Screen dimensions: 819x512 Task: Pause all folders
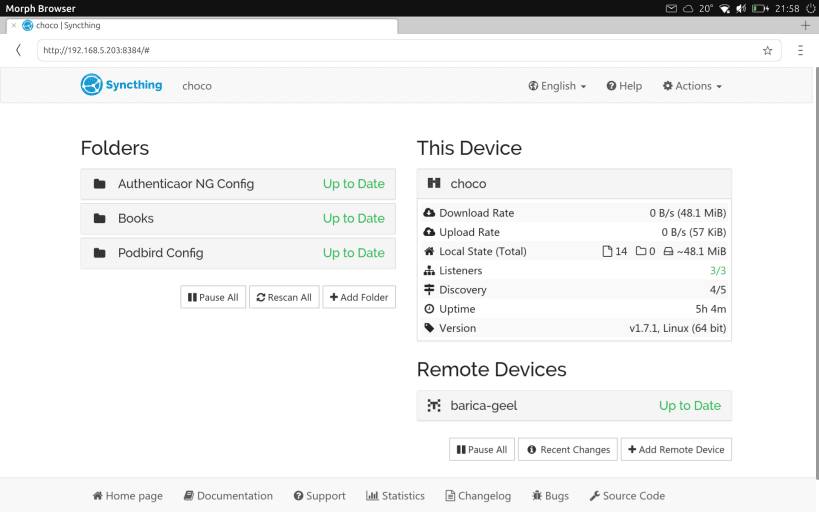click(213, 297)
